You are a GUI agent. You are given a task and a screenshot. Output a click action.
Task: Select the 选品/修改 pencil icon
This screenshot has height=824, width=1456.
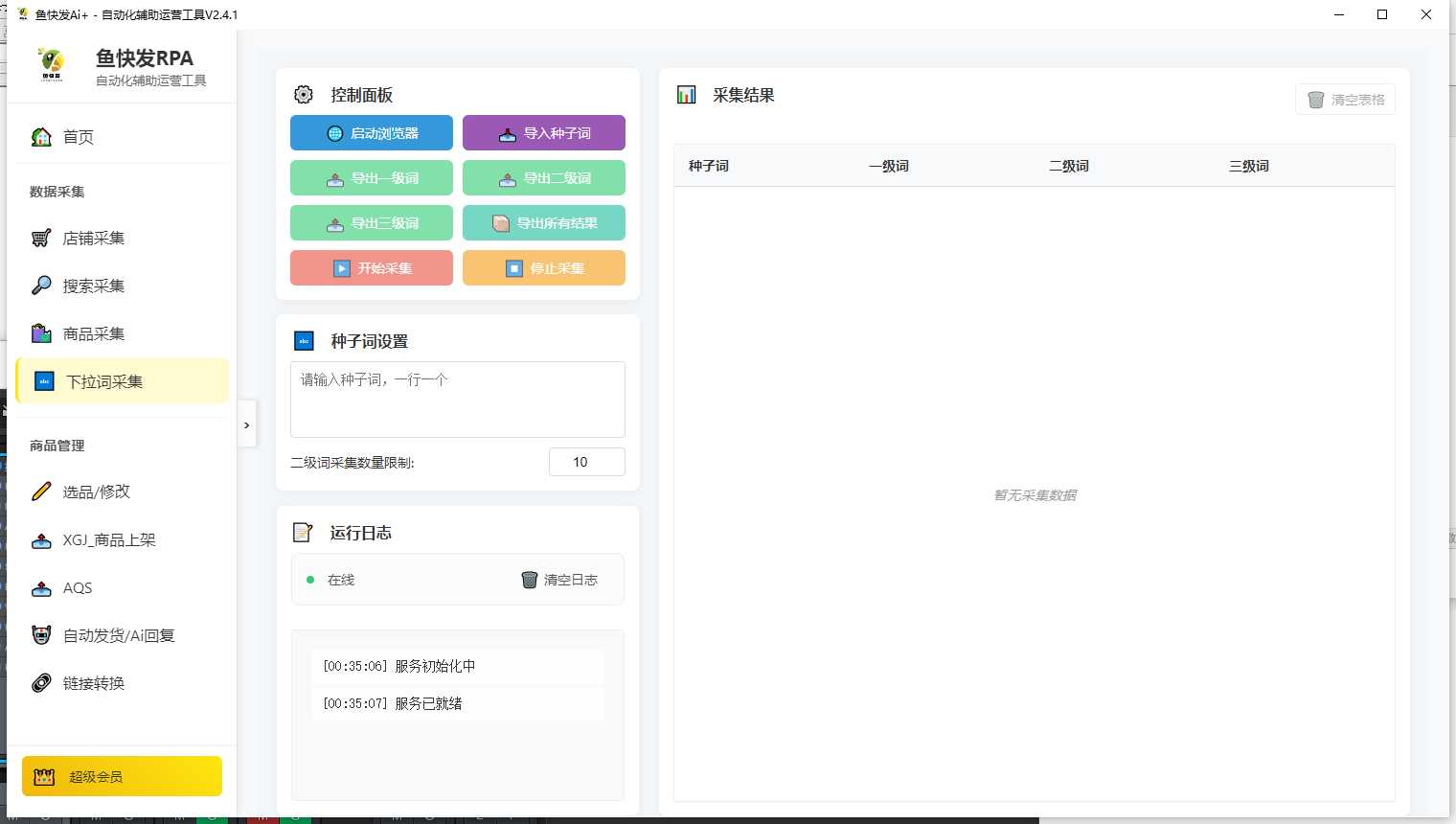pos(40,492)
